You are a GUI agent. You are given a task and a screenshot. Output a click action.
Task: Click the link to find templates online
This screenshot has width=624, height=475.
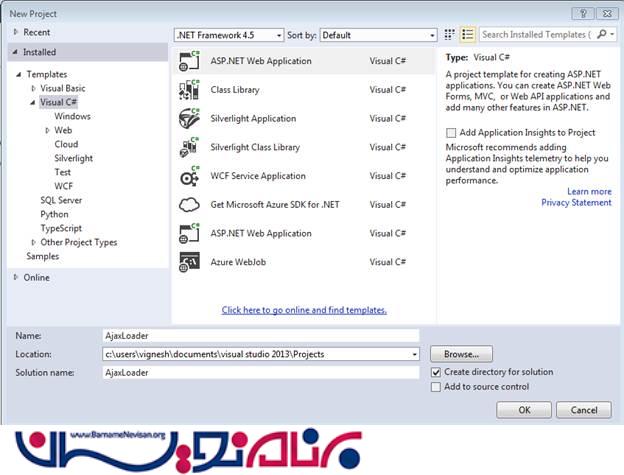click(x=304, y=310)
